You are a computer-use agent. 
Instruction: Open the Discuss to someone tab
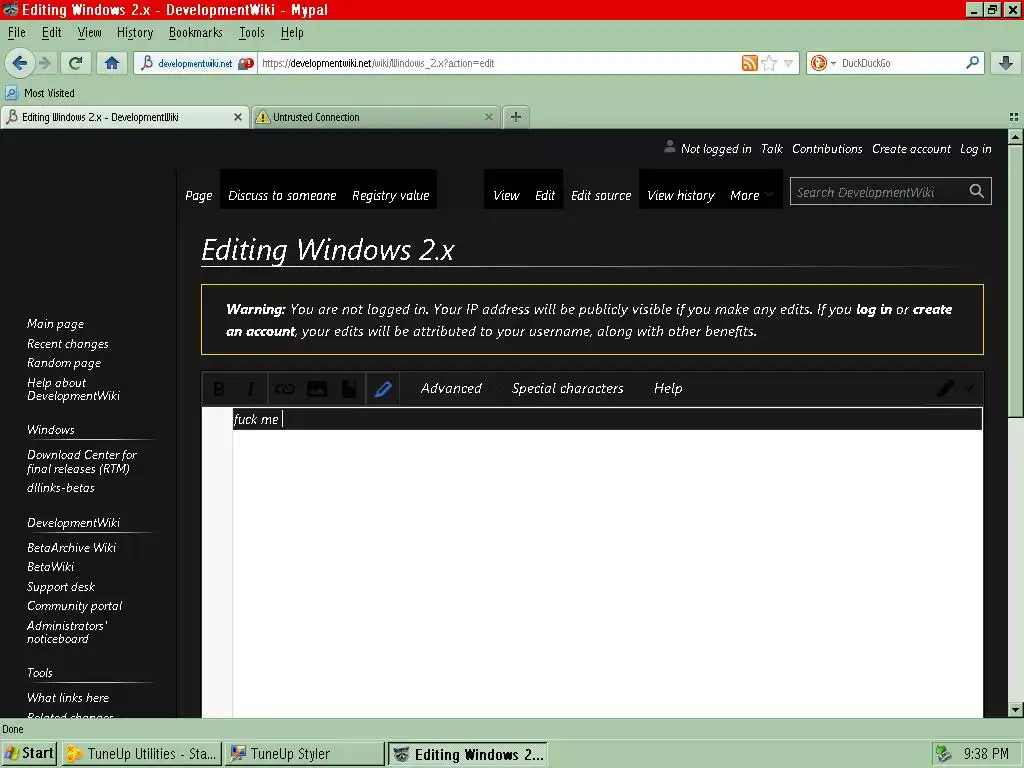tap(282, 195)
